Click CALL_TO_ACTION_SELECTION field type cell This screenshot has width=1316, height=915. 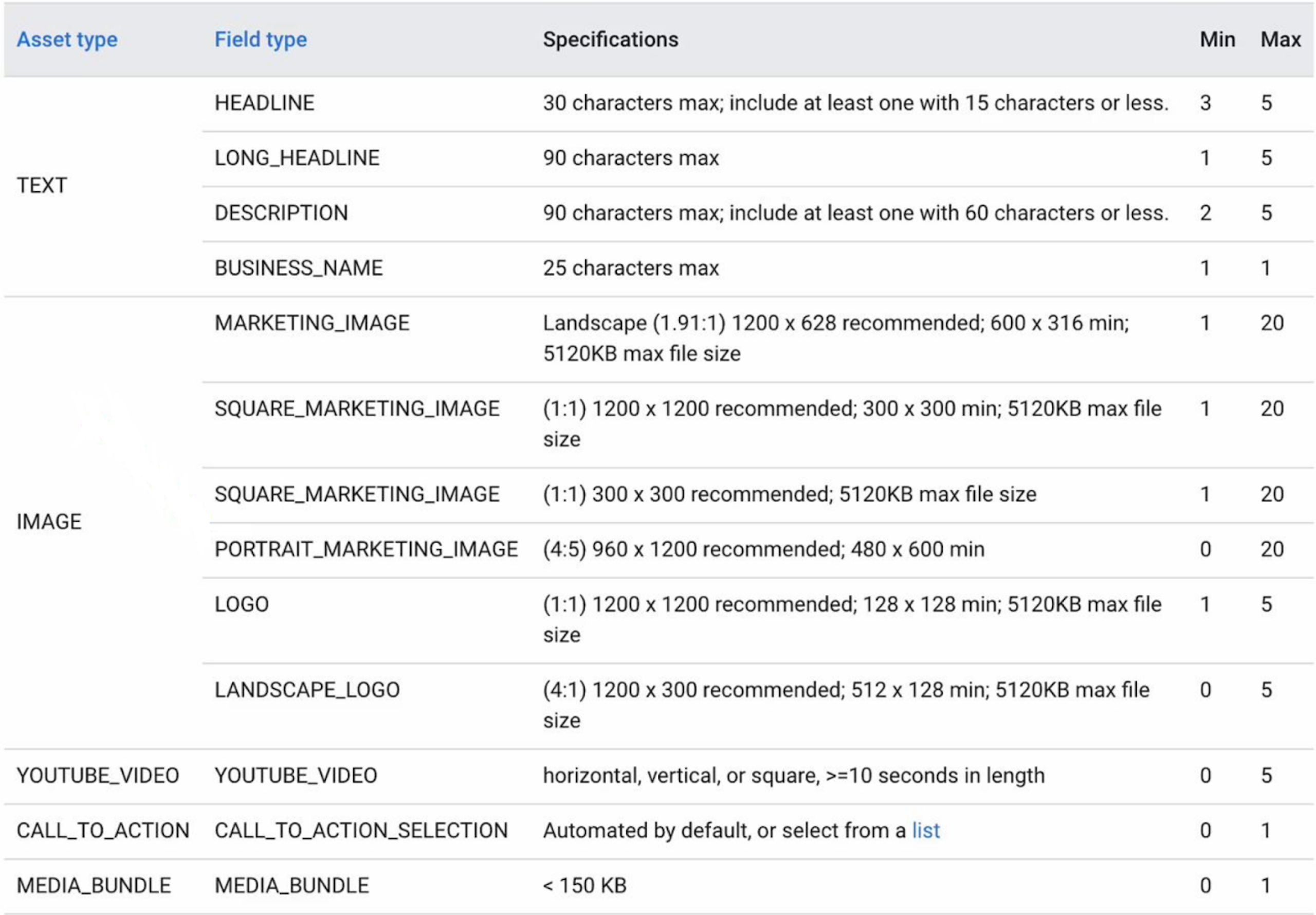pos(361,831)
